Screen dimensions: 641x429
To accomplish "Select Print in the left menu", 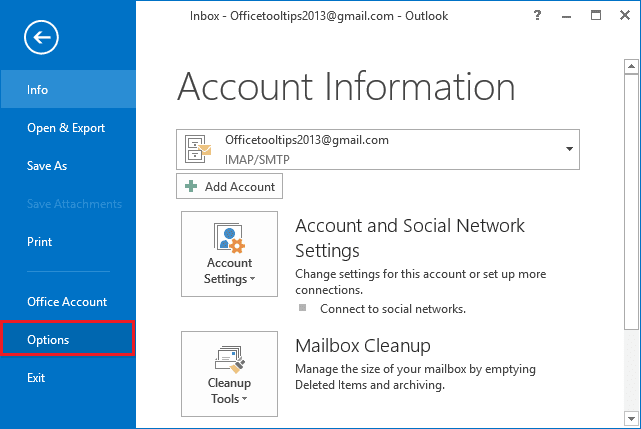I will click(68, 242).
